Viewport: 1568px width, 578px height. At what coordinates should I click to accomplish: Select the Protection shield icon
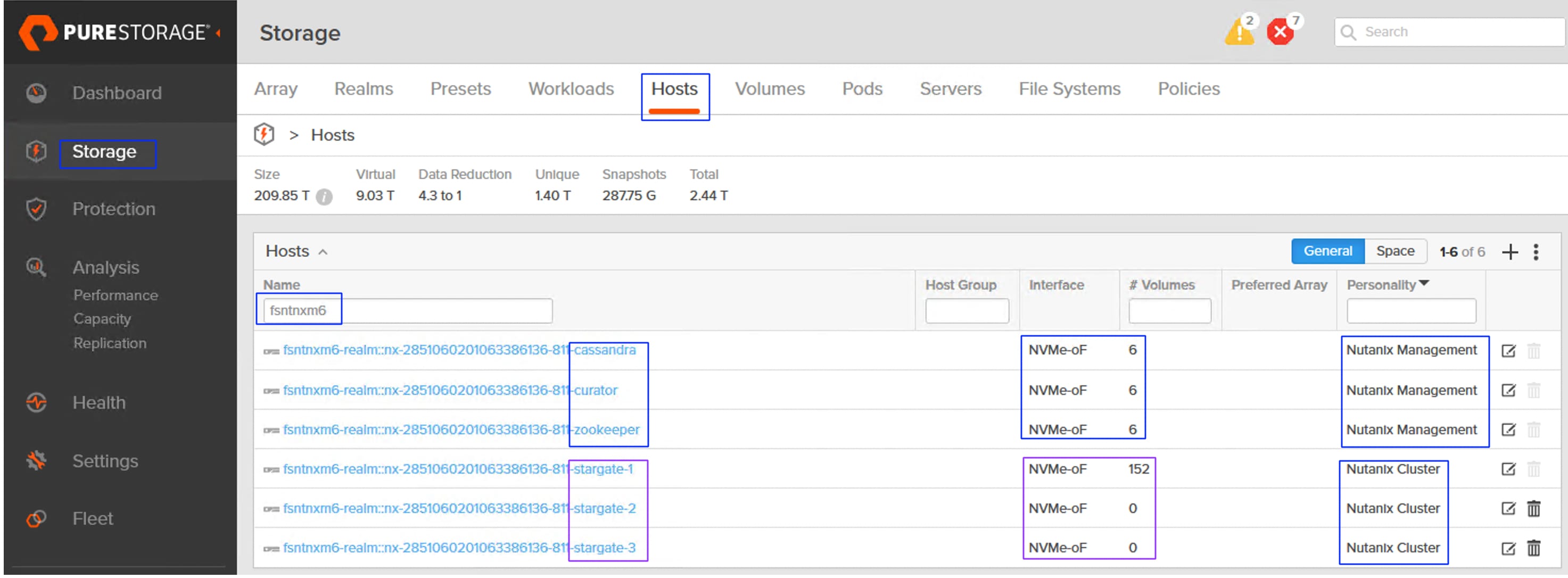point(37,209)
